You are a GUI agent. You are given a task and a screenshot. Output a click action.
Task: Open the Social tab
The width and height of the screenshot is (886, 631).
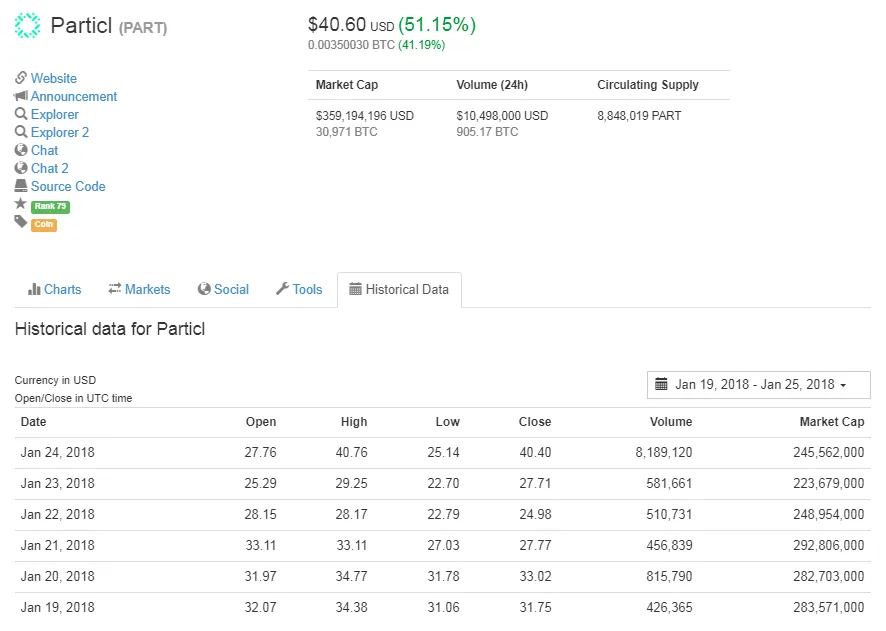pyautogui.click(x=223, y=289)
